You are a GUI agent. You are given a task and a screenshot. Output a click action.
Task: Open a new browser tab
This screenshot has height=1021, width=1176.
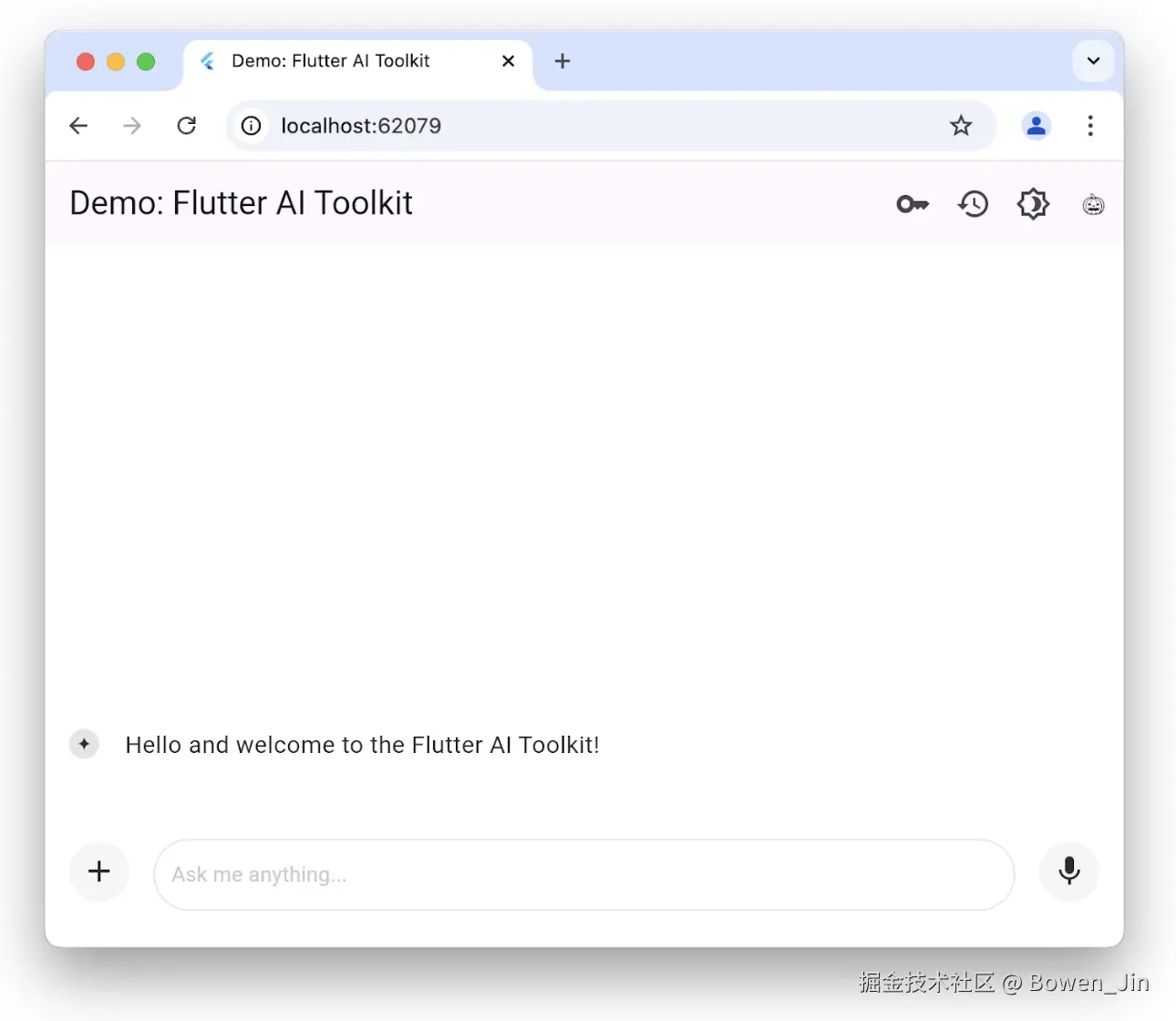[x=562, y=61]
